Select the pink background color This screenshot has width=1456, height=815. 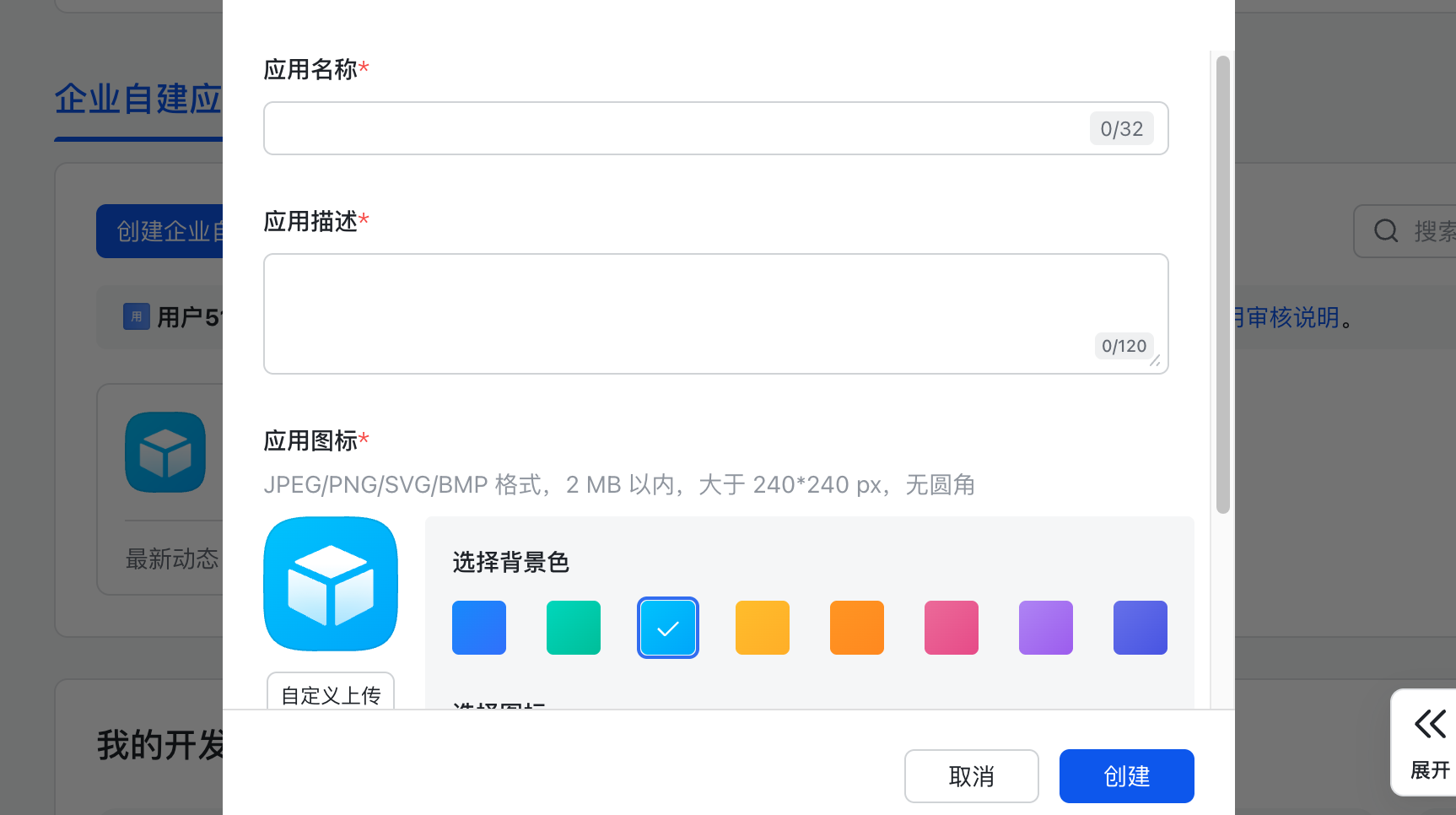coord(952,628)
